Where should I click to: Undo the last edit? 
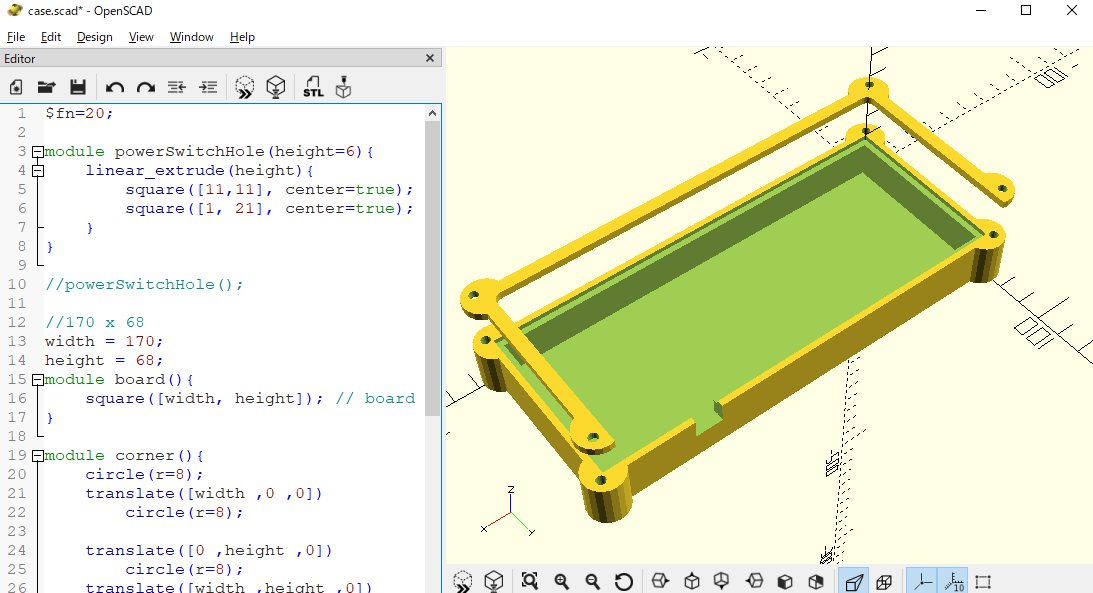115,87
